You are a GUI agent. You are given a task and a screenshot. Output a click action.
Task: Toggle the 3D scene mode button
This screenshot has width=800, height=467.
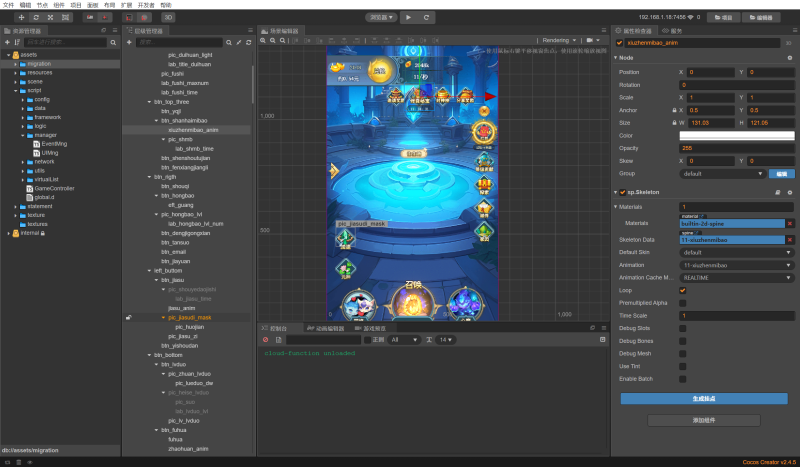click(168, 17)
